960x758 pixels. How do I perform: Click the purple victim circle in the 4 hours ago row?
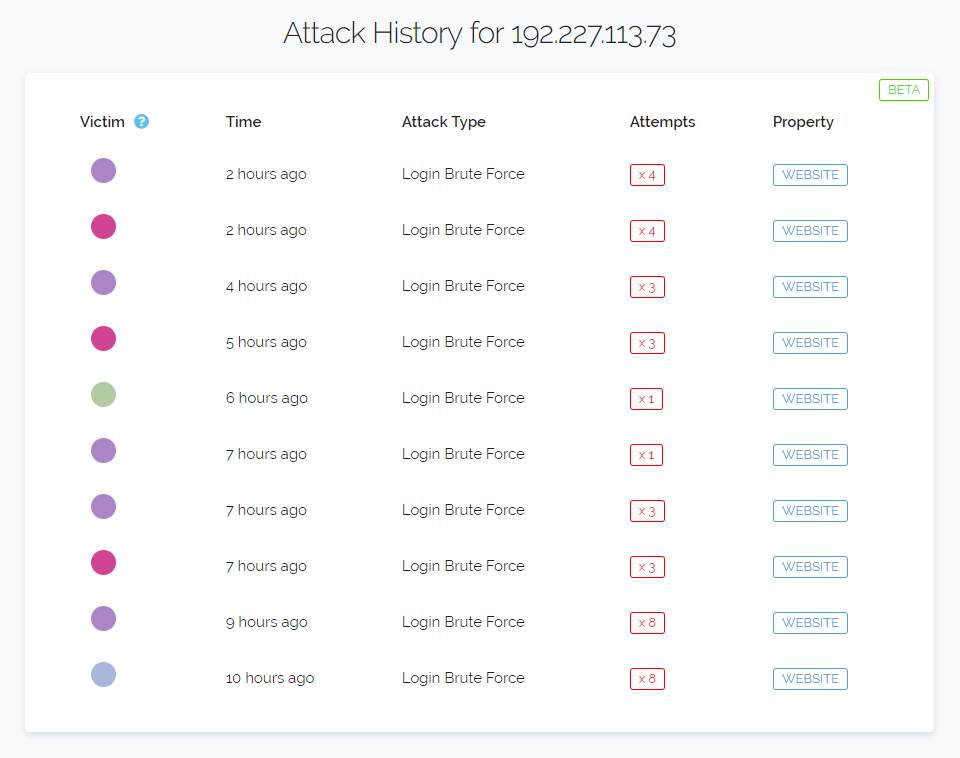[103, 283]
